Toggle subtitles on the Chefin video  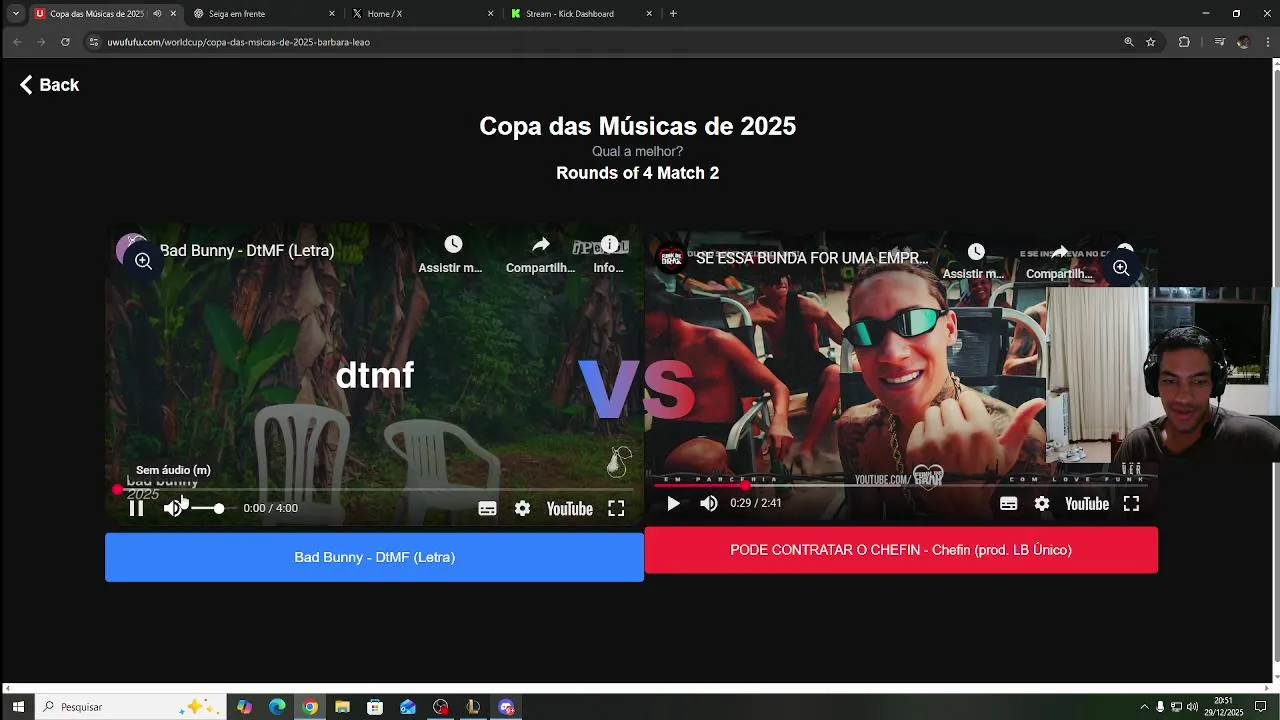(1008, 503)
